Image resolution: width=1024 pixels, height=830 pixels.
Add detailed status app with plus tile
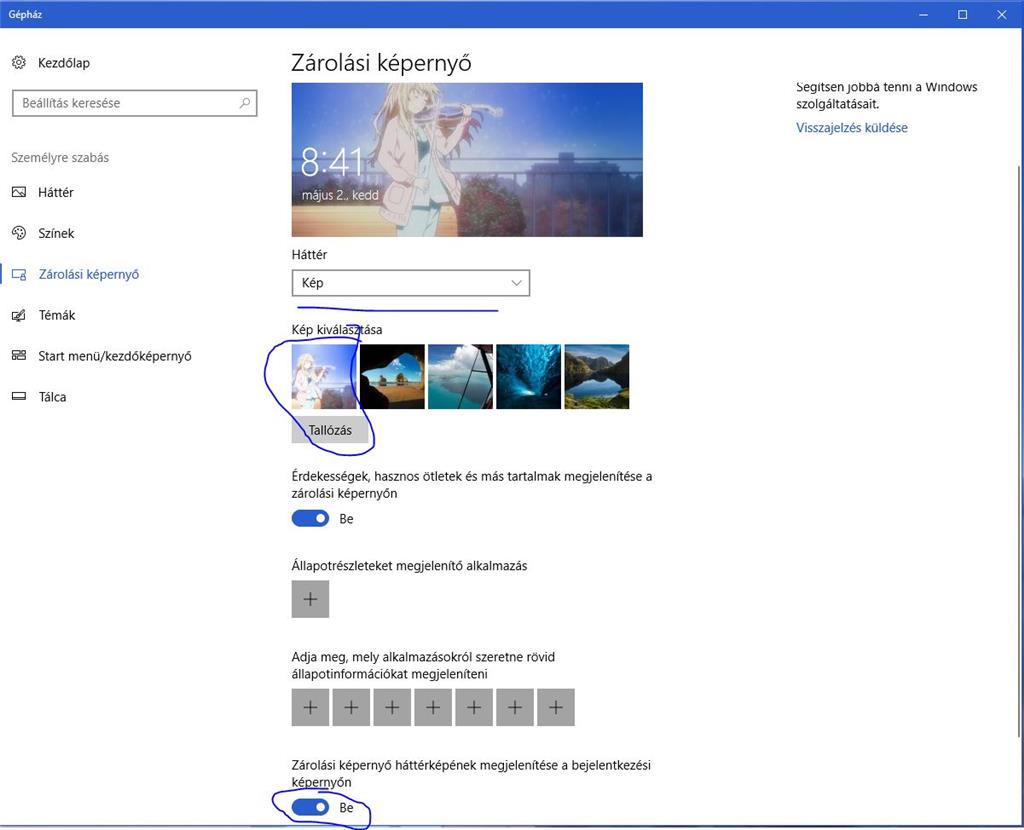(x=310, y=599)
